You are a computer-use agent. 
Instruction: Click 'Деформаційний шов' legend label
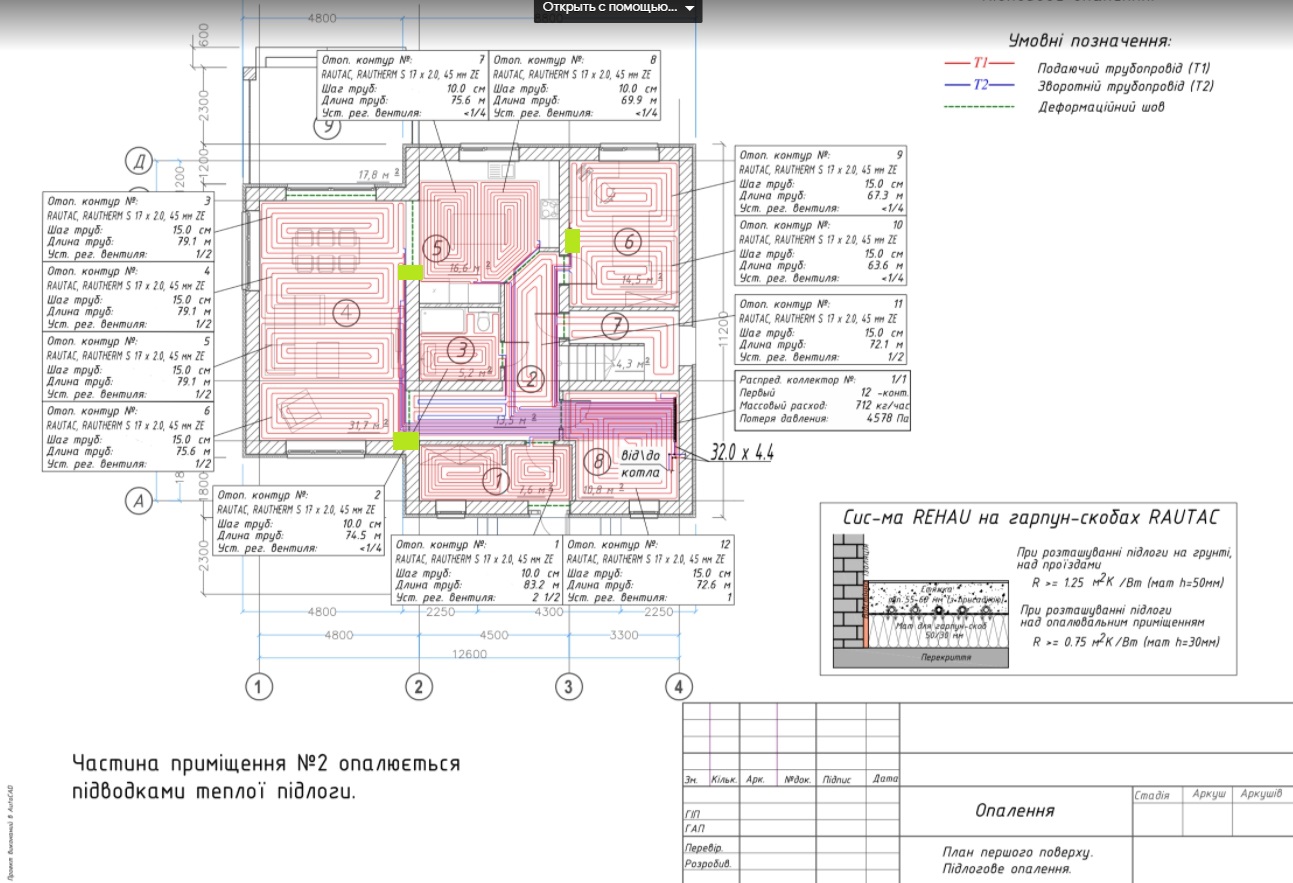1102,107
